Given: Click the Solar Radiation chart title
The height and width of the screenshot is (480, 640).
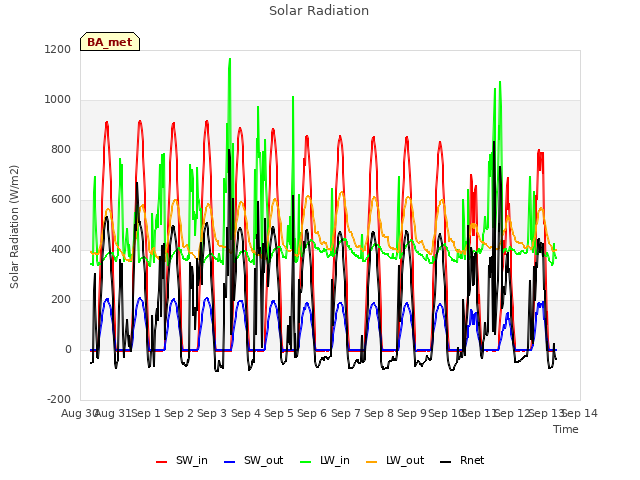Looking at the screenshot, I should coord(319,11).
